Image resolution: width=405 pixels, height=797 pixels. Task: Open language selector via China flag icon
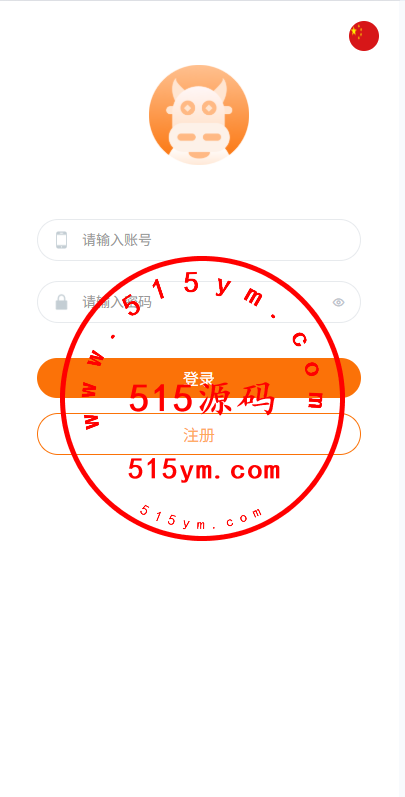(364, 36)
